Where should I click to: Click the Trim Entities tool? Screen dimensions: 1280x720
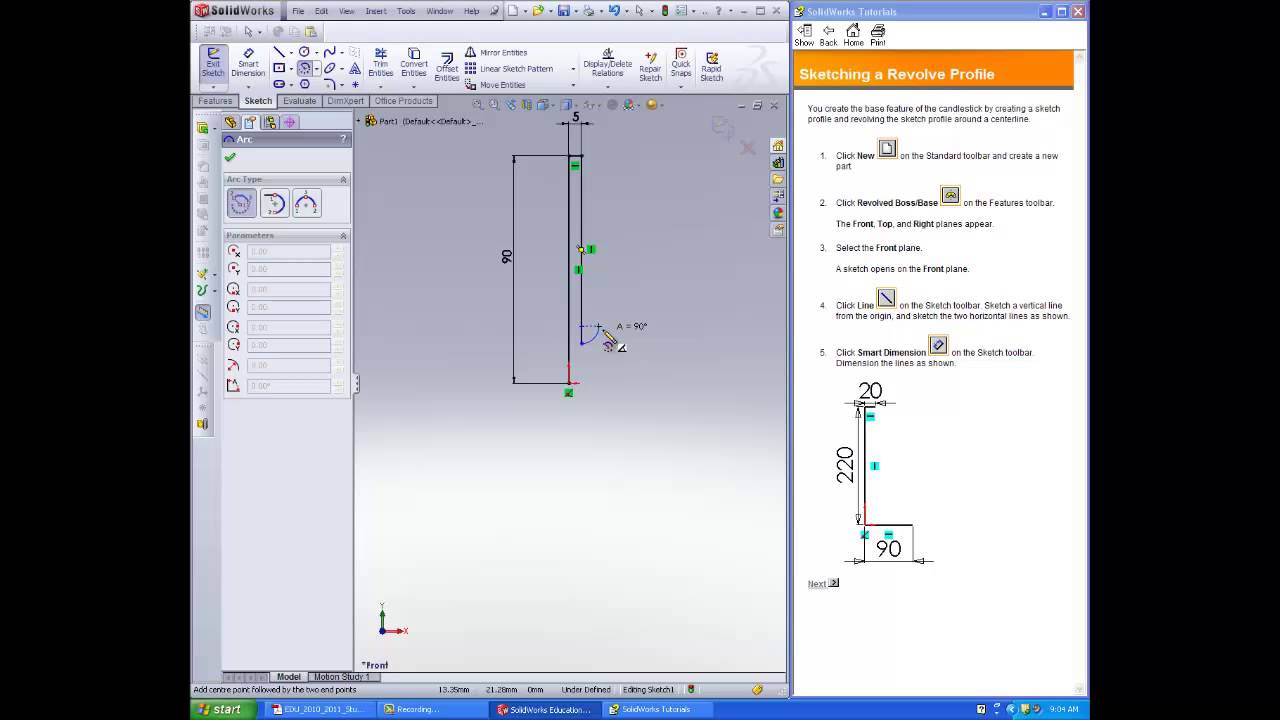380,62
